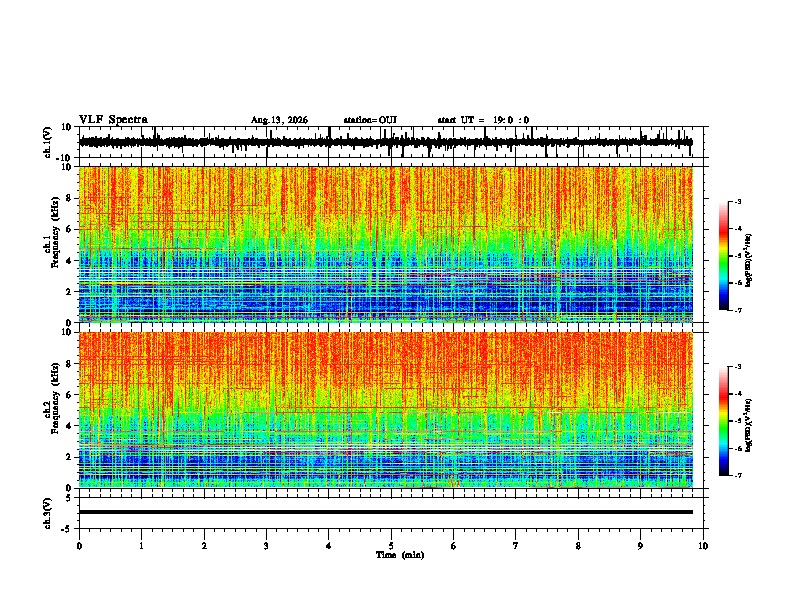Click the ch.1 'Frequency (kHz)' axis title
The height and width of the screenshot is (612, 792).
(54, 232)
